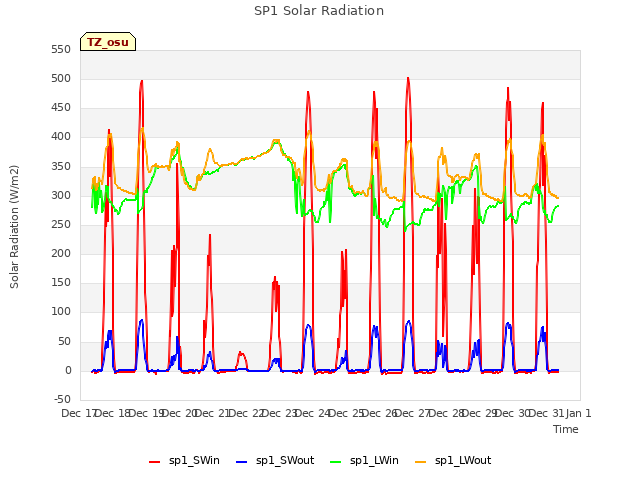640x480 pixels.
Task: Click the 150 y-axis label
Action: pyautogui.click(x=61, y=283)
